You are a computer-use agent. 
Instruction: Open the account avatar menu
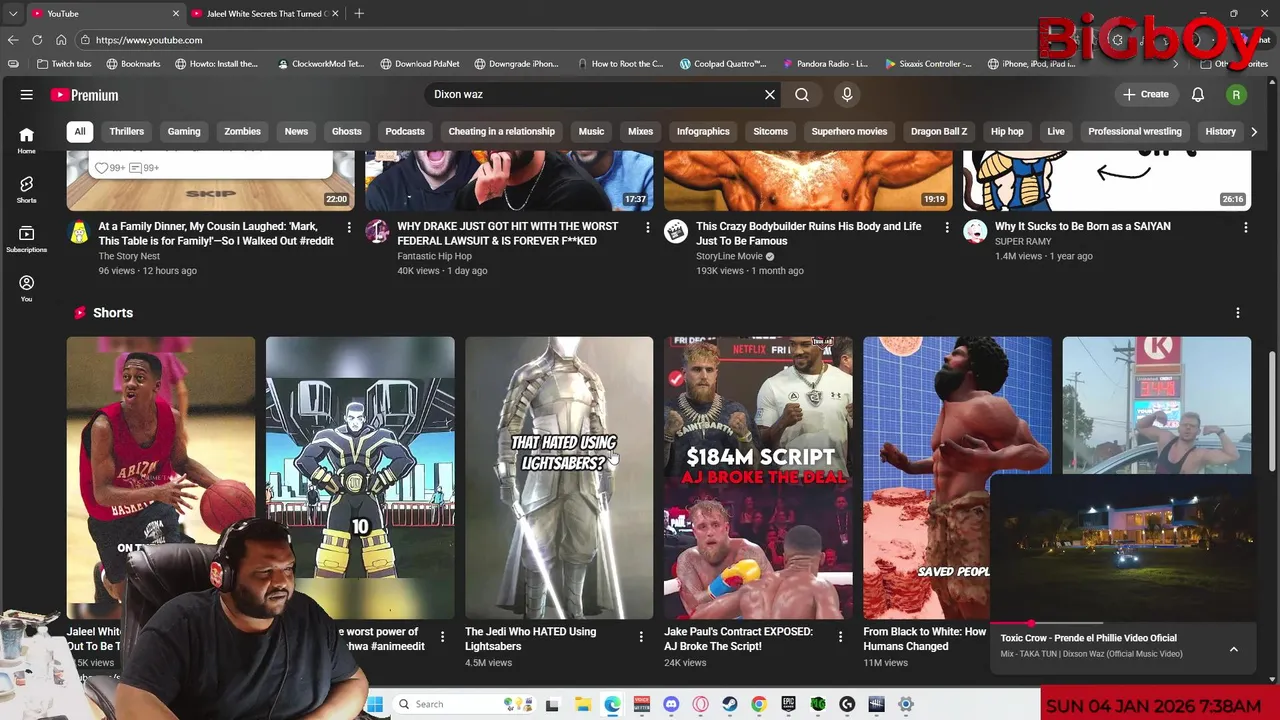(1237, 95)
